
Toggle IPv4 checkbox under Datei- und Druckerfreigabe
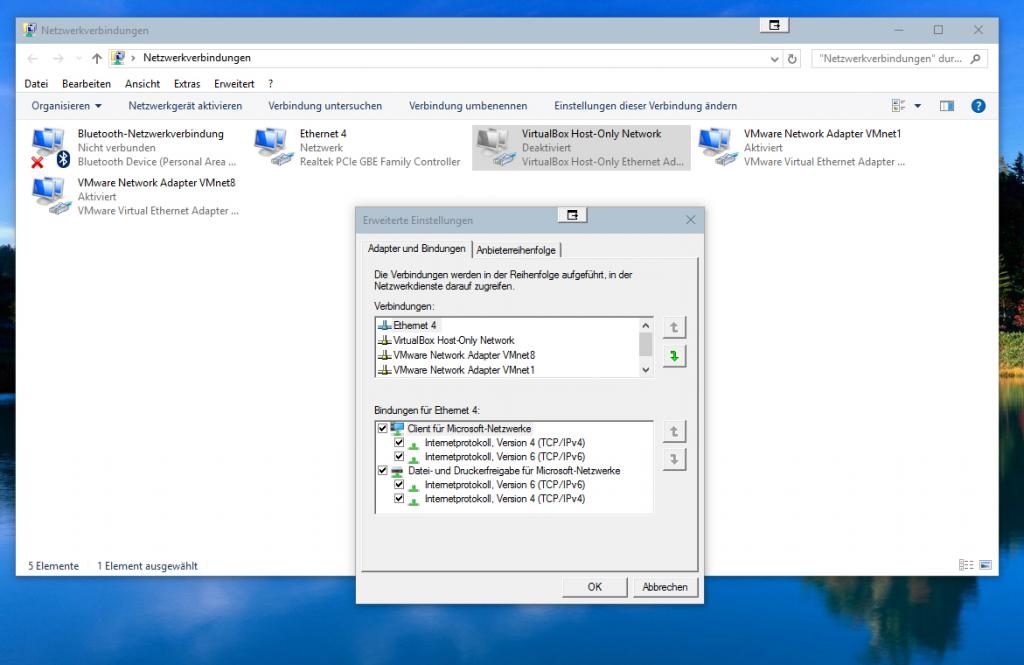[399, 498]
